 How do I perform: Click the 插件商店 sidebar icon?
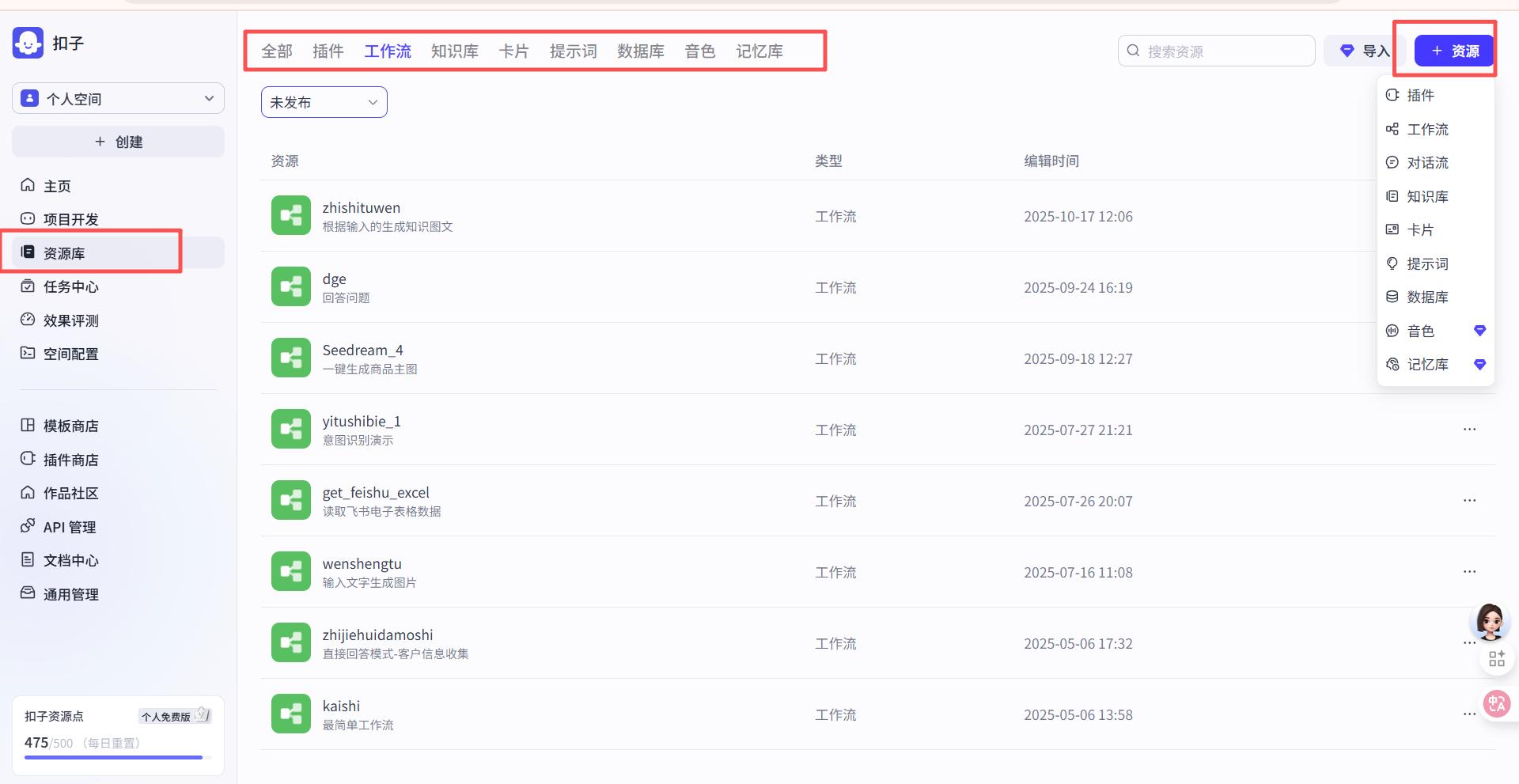pyautogui.click(x=28, y=459)
